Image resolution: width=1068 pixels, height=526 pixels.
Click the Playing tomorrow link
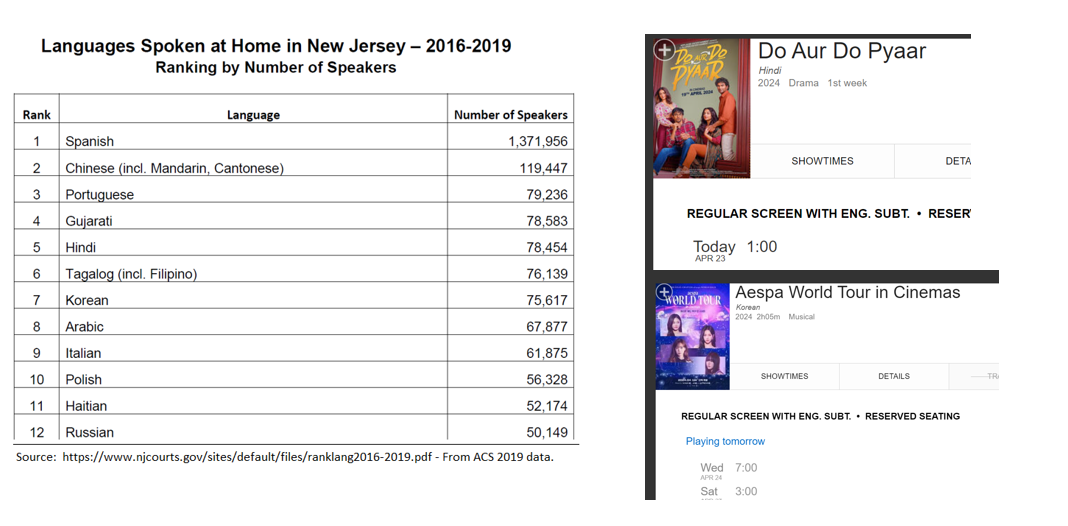pyautogui.click(x=725, y=441)
